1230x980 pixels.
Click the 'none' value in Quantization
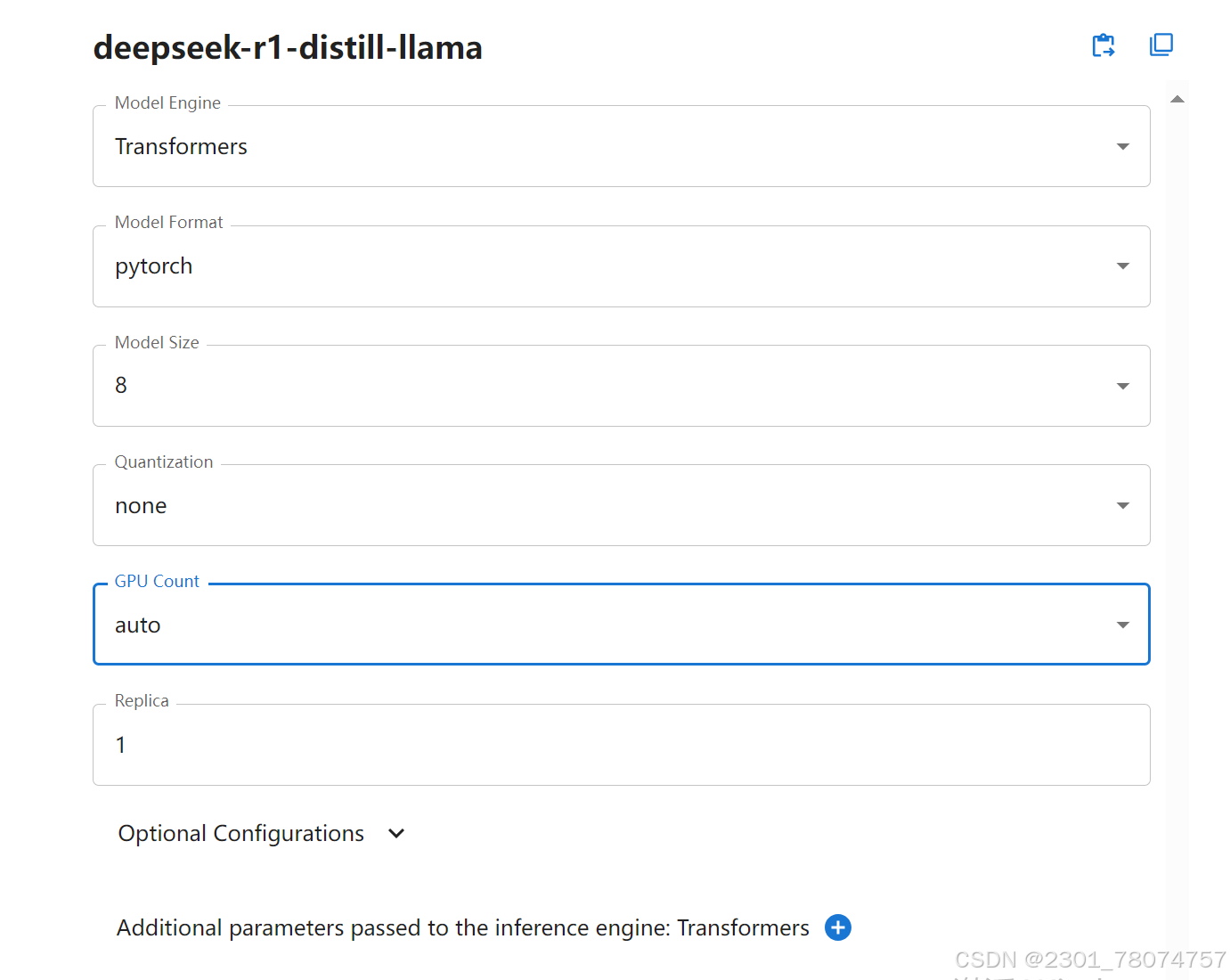pyautogui.click(x=141, y=506)
